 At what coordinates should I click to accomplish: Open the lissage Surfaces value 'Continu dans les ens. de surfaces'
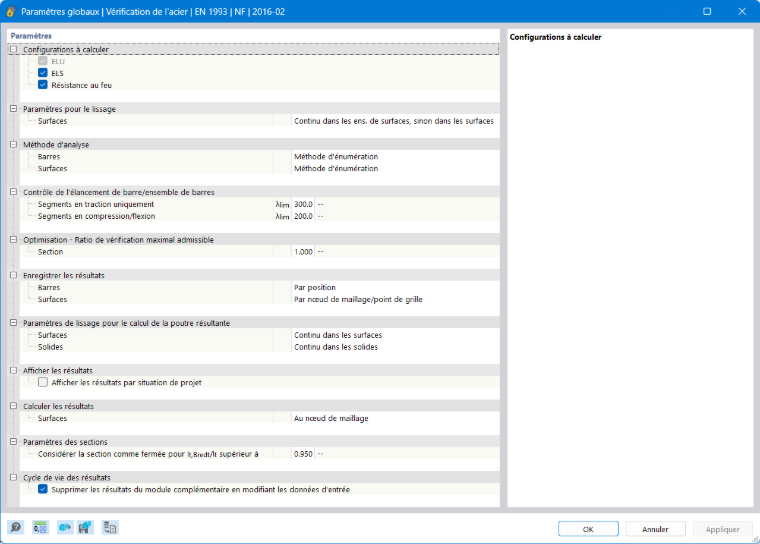click(x=395, y=121)
